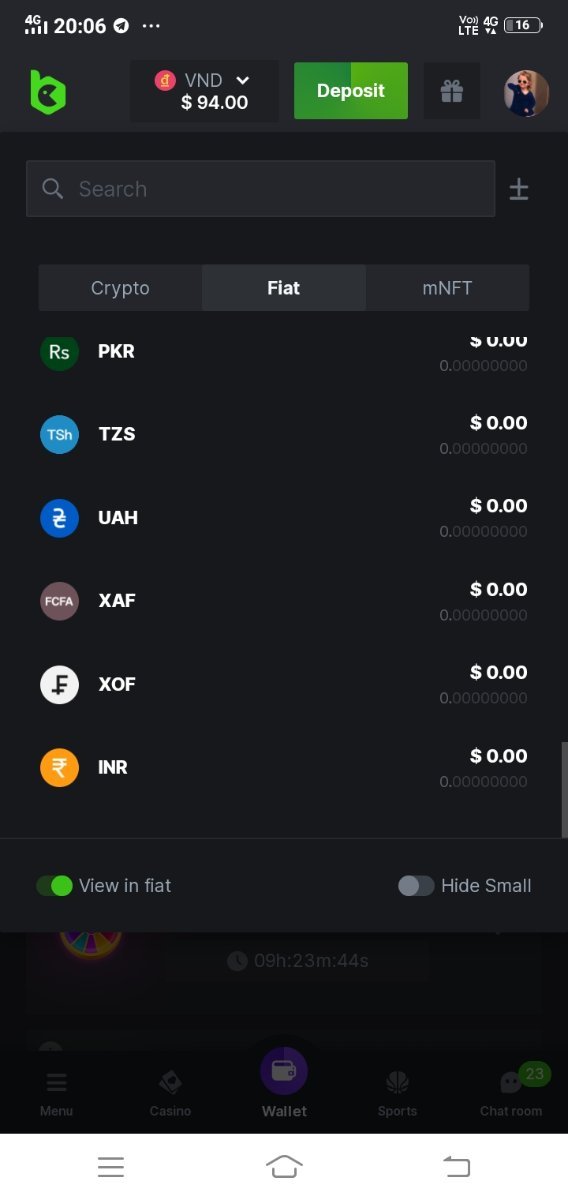Focus the currency Search field

(260, 189)
